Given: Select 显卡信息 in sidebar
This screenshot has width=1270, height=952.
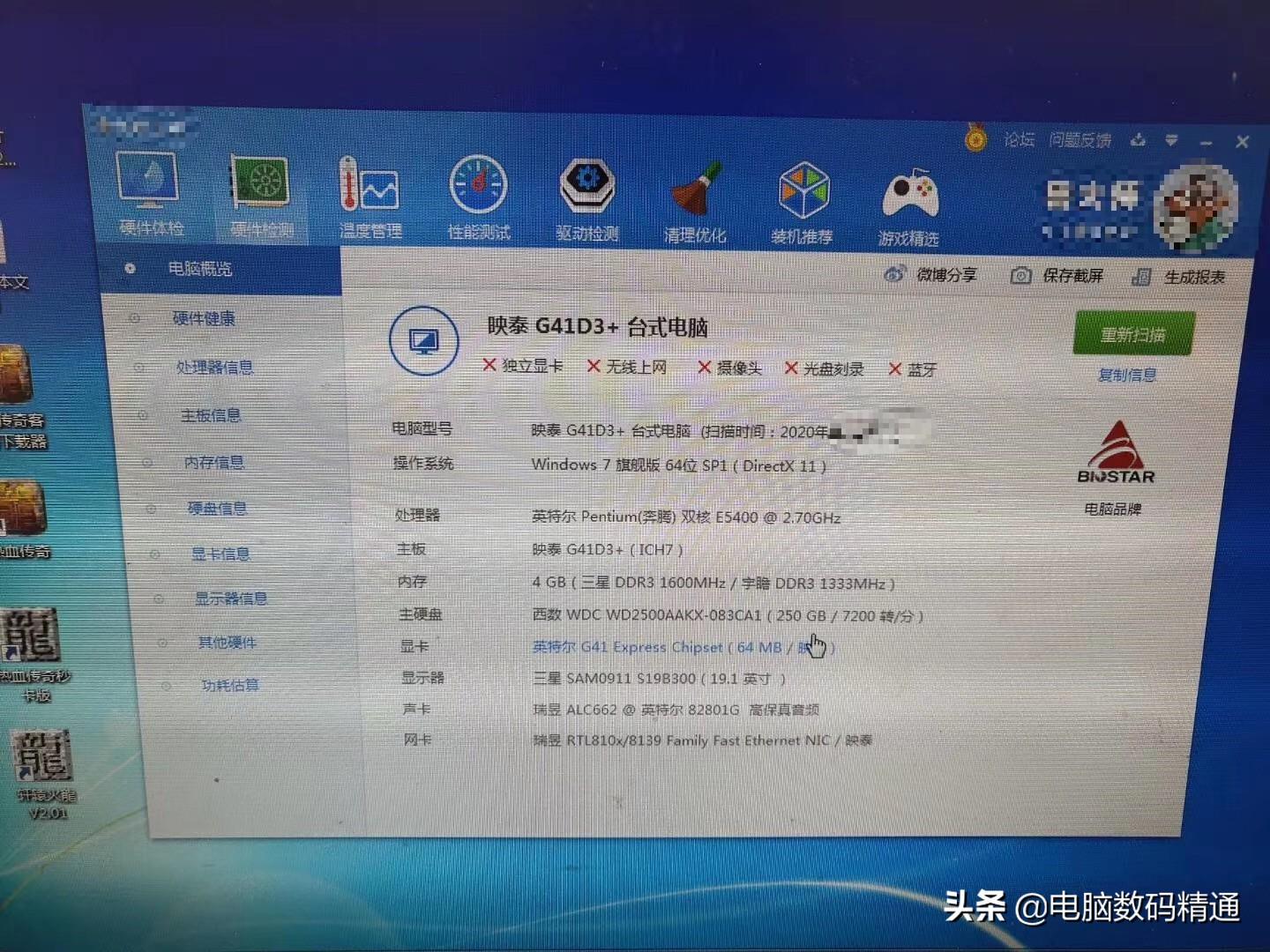Looking at the screenshot, I should point(220,554).
